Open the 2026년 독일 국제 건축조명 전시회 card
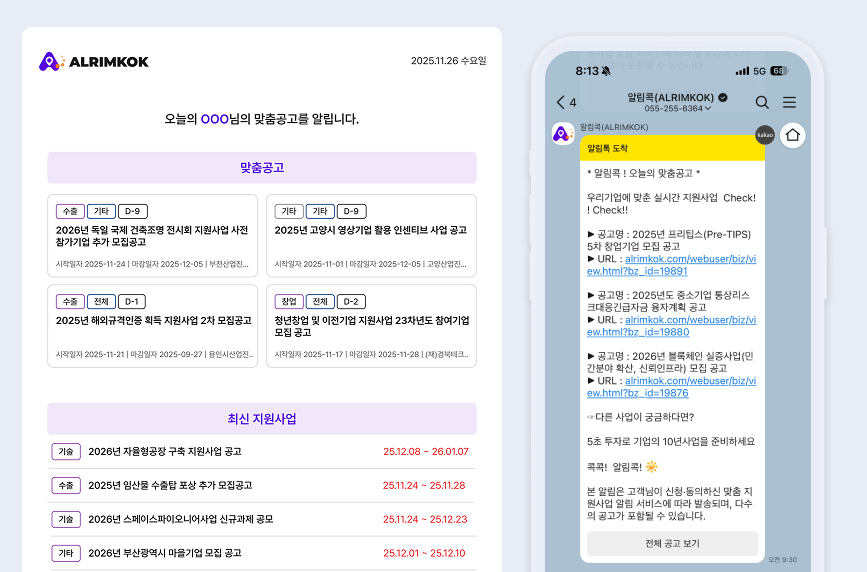Screen dimensions: 867x572 point(153,236)
